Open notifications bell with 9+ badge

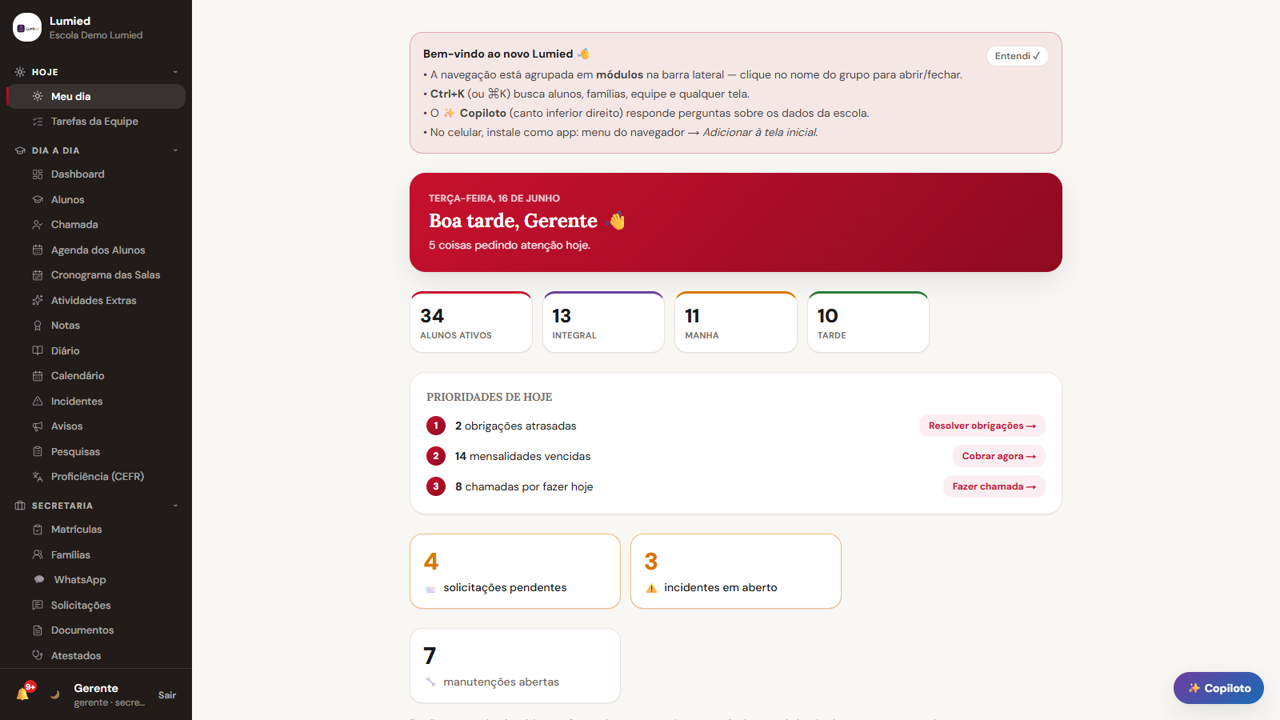(x=24, y=693)
